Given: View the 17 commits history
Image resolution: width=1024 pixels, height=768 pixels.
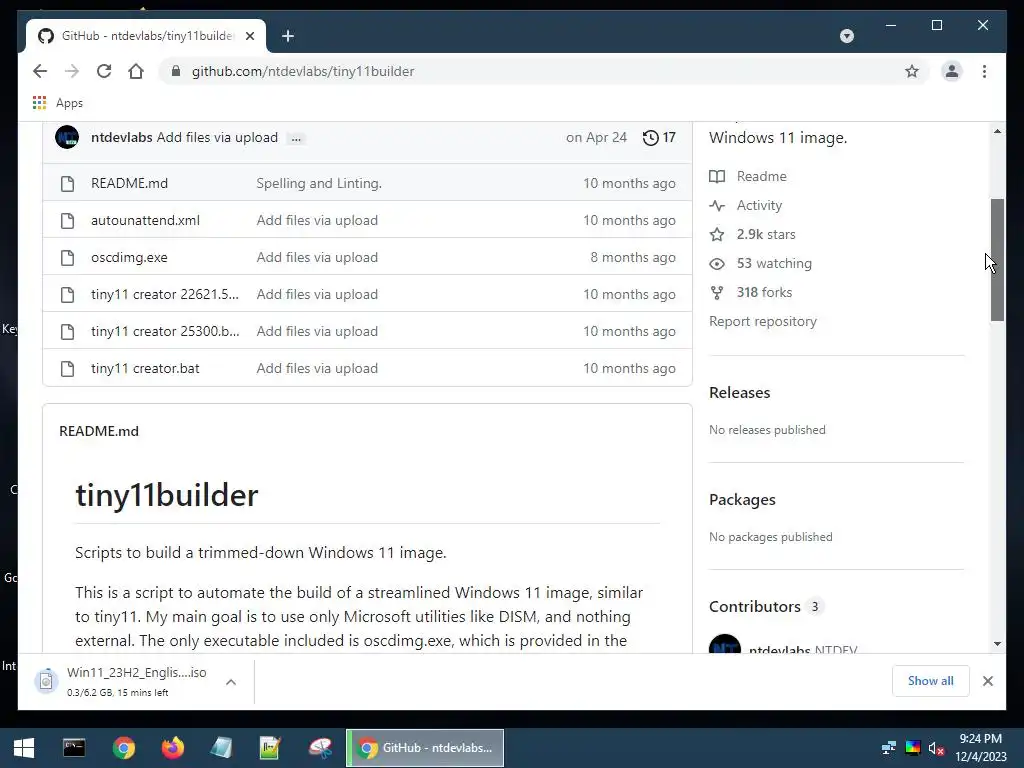Looking at the screenshot, I should tap(659, 137).
